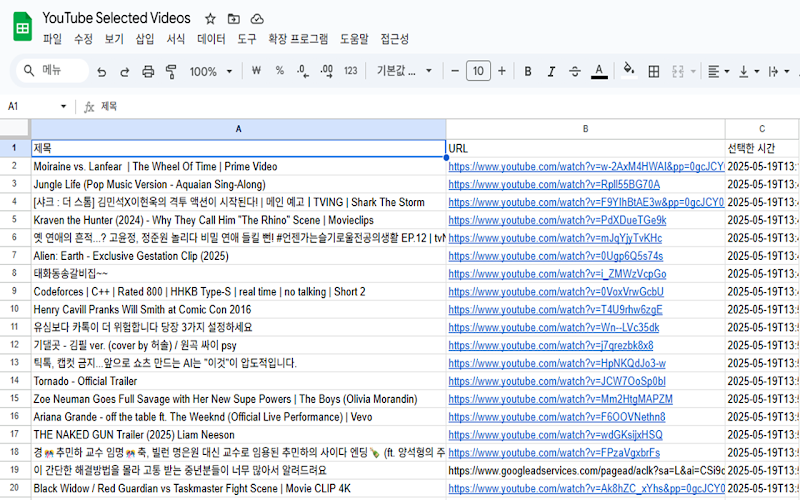Star the YouTube Selected Videos document
This screenshot has height=500, width=800.
(x=210, y=19)
